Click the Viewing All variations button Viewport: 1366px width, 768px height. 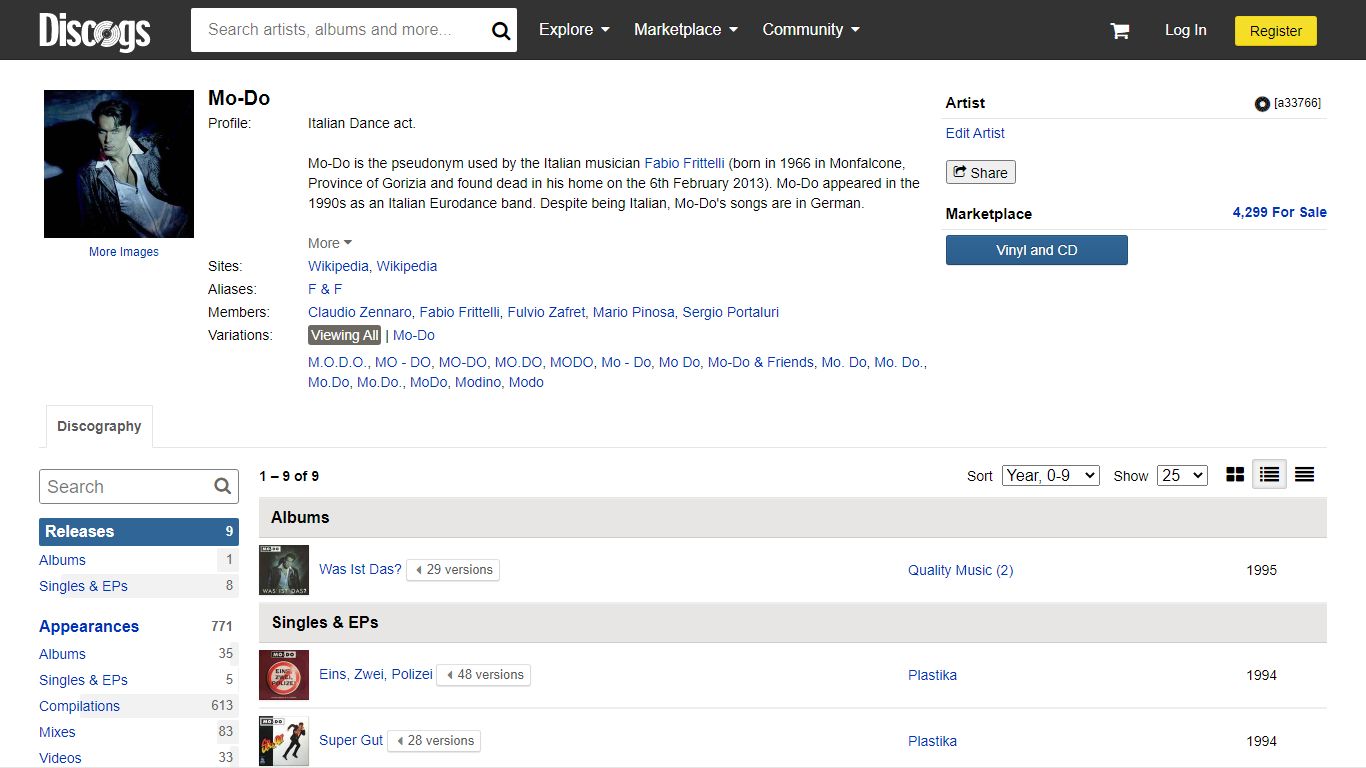point(345,335)
